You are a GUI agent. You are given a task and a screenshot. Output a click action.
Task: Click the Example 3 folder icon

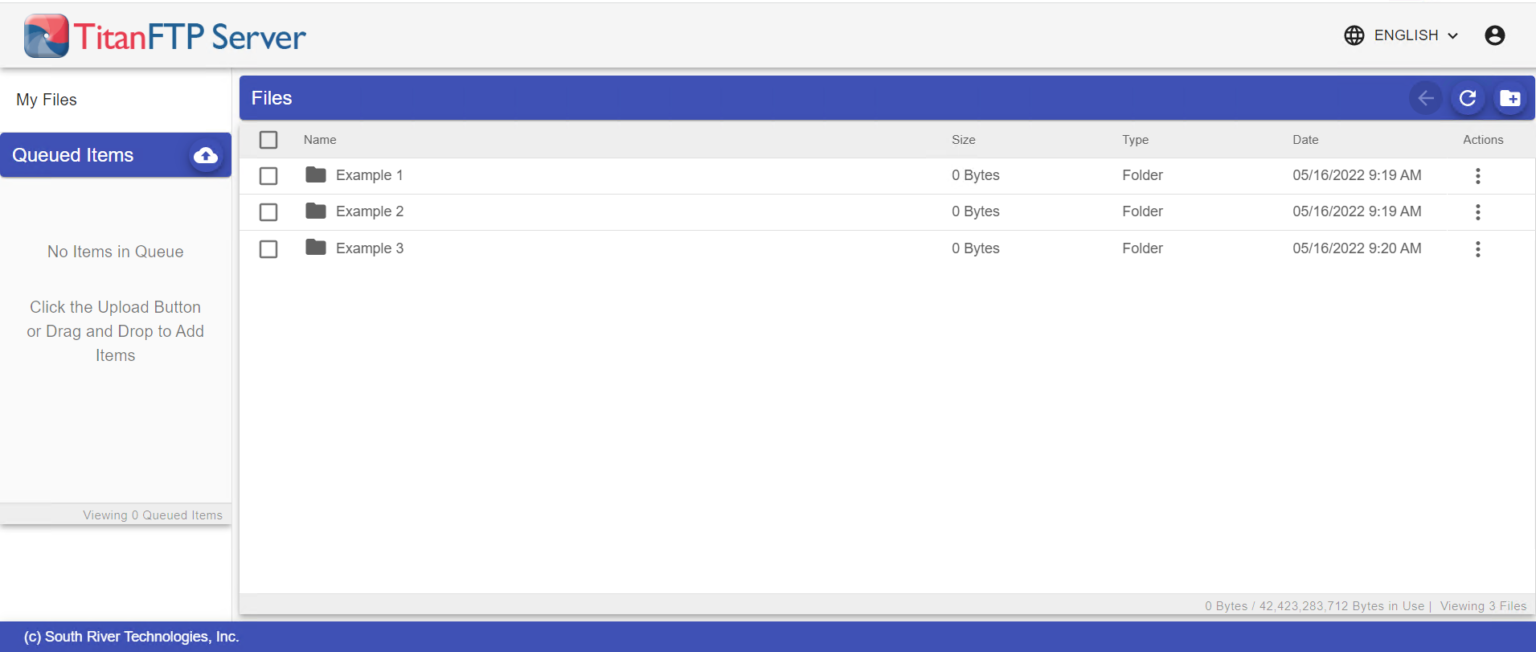click(316, 248)
